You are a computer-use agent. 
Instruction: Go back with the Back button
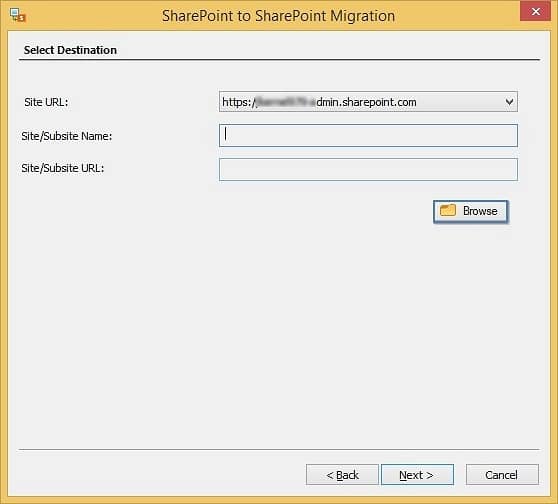click(342, 474)
